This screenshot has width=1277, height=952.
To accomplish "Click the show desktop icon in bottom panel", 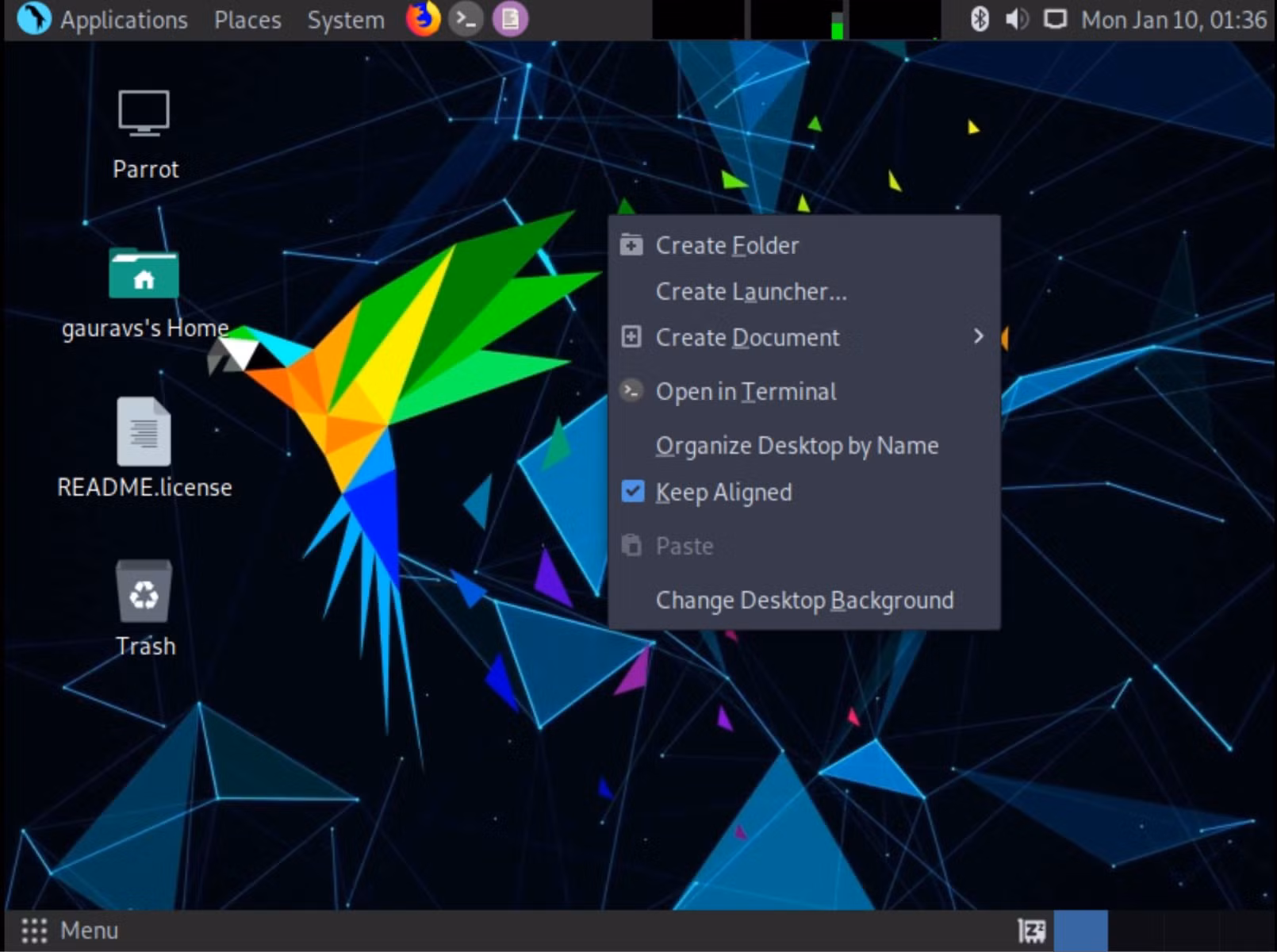I will [1031, 931].
